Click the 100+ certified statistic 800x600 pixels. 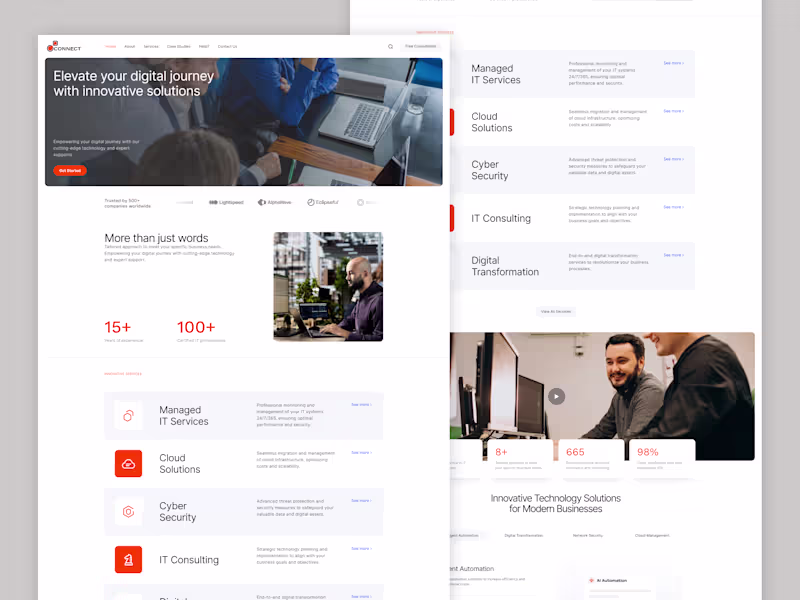point(201,331)
